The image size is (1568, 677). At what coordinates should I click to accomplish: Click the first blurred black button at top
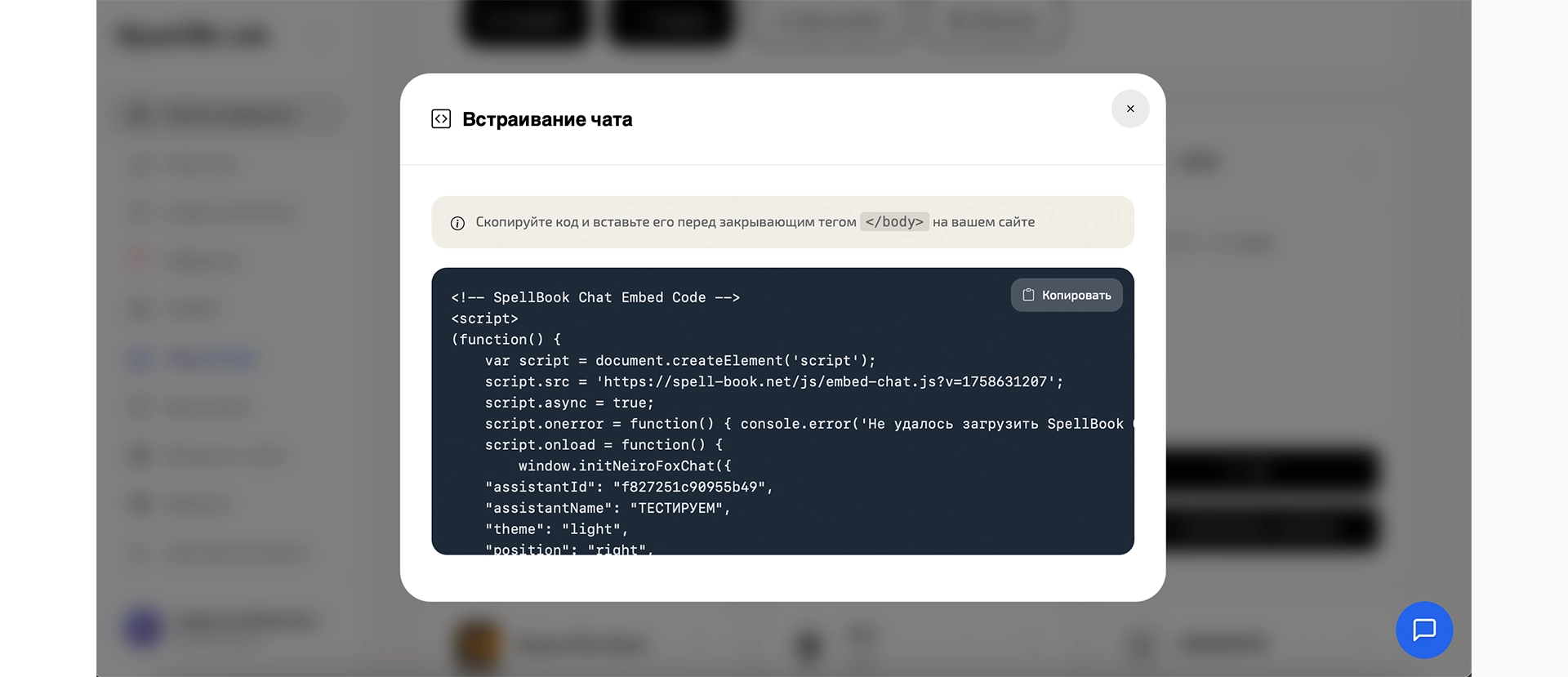pos(526,22)
